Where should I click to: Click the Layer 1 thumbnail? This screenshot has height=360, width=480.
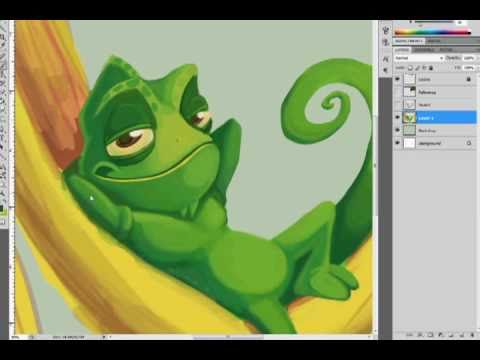pyautogui.click(x=409, y=117)
